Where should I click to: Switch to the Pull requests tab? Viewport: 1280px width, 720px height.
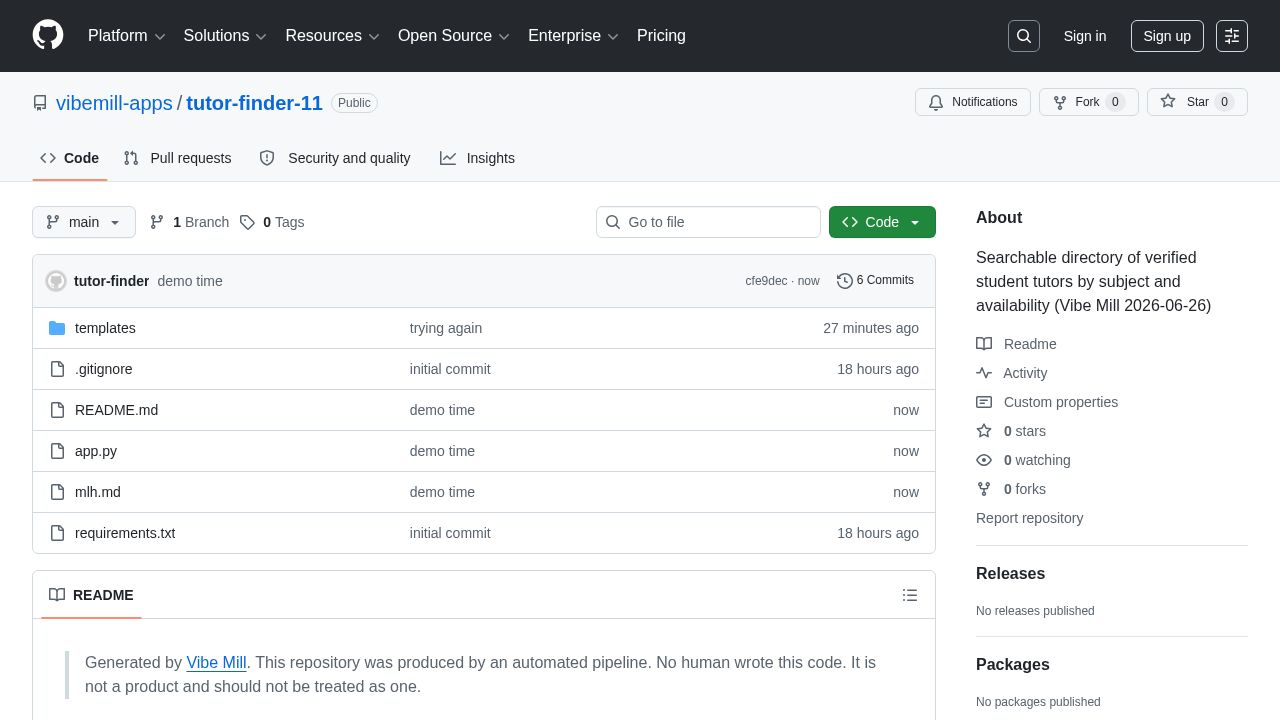coord(177,158)
